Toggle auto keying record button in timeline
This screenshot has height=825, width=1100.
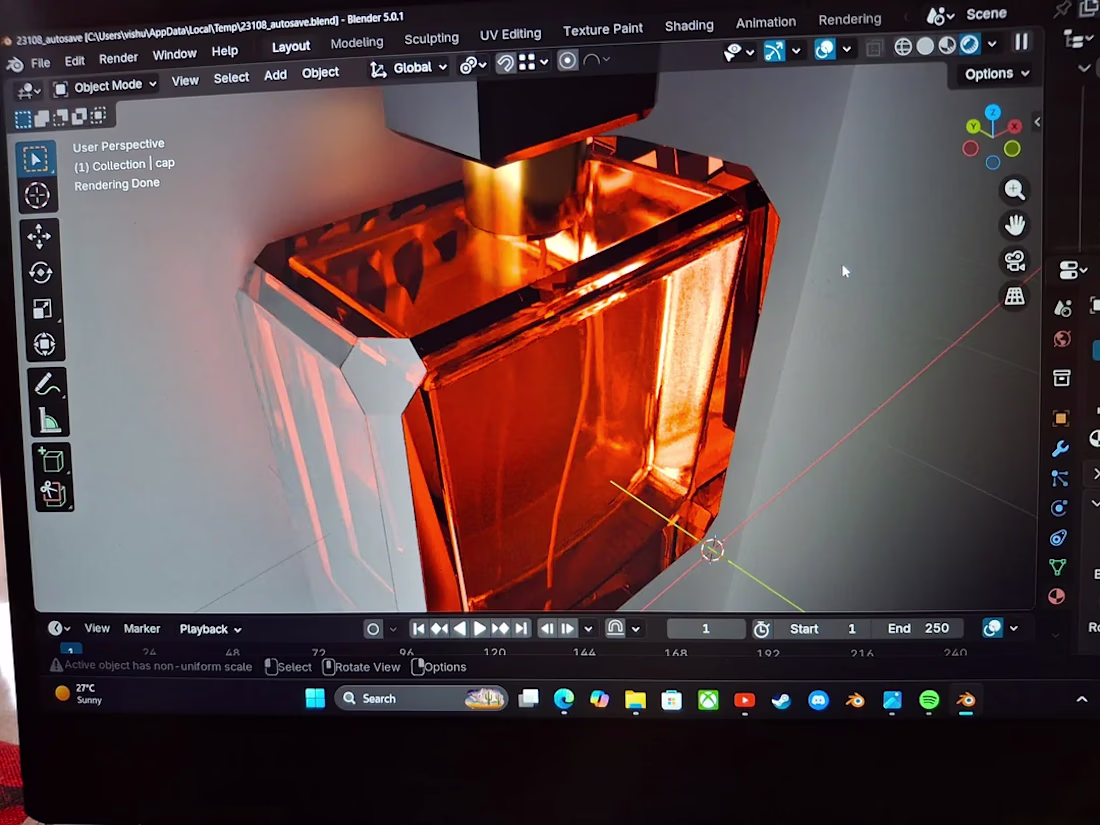(x=373, y=629)
